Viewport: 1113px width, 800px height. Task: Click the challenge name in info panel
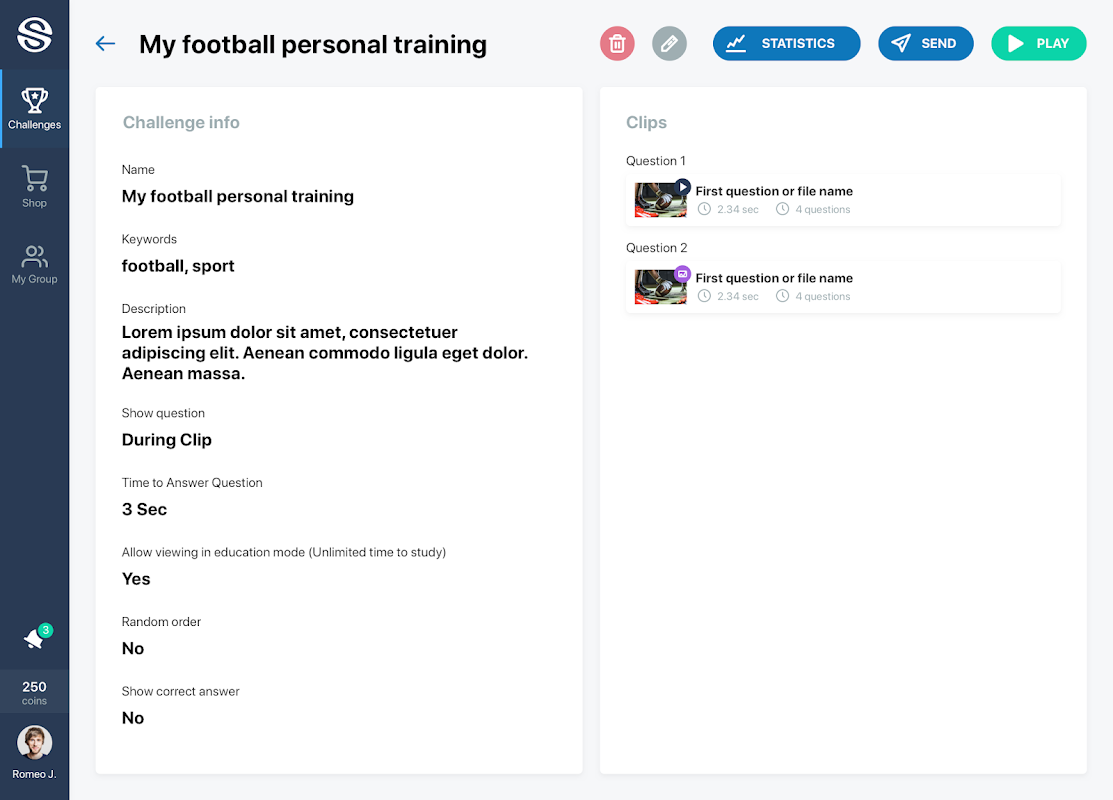point(238,196)
